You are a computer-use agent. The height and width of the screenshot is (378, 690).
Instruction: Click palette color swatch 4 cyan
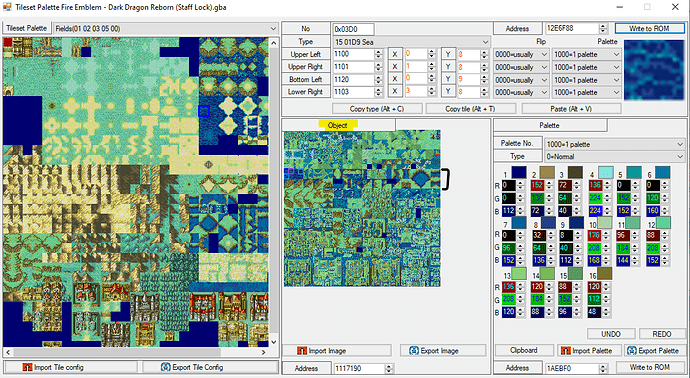(606, 172)
